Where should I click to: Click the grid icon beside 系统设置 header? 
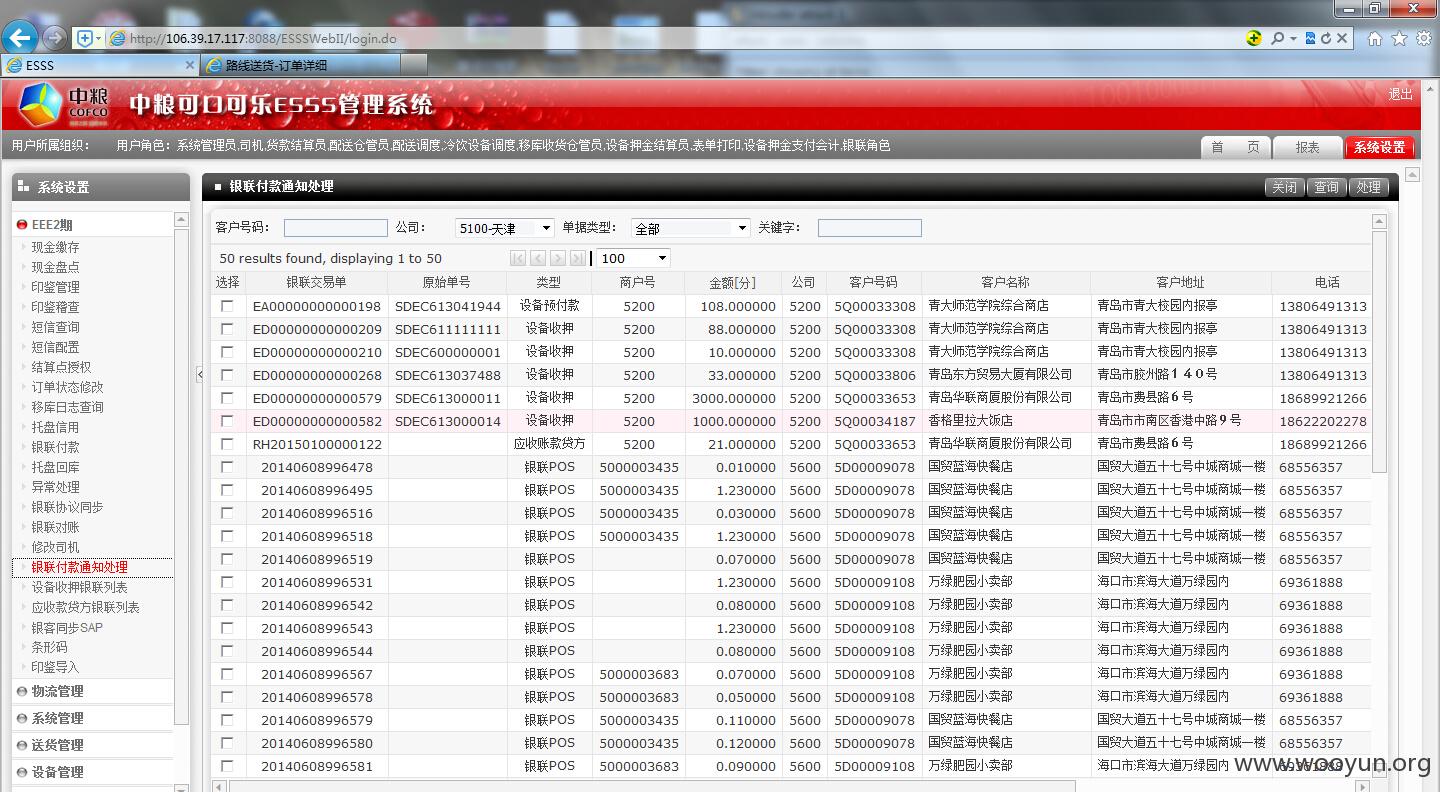click(23, 186)
